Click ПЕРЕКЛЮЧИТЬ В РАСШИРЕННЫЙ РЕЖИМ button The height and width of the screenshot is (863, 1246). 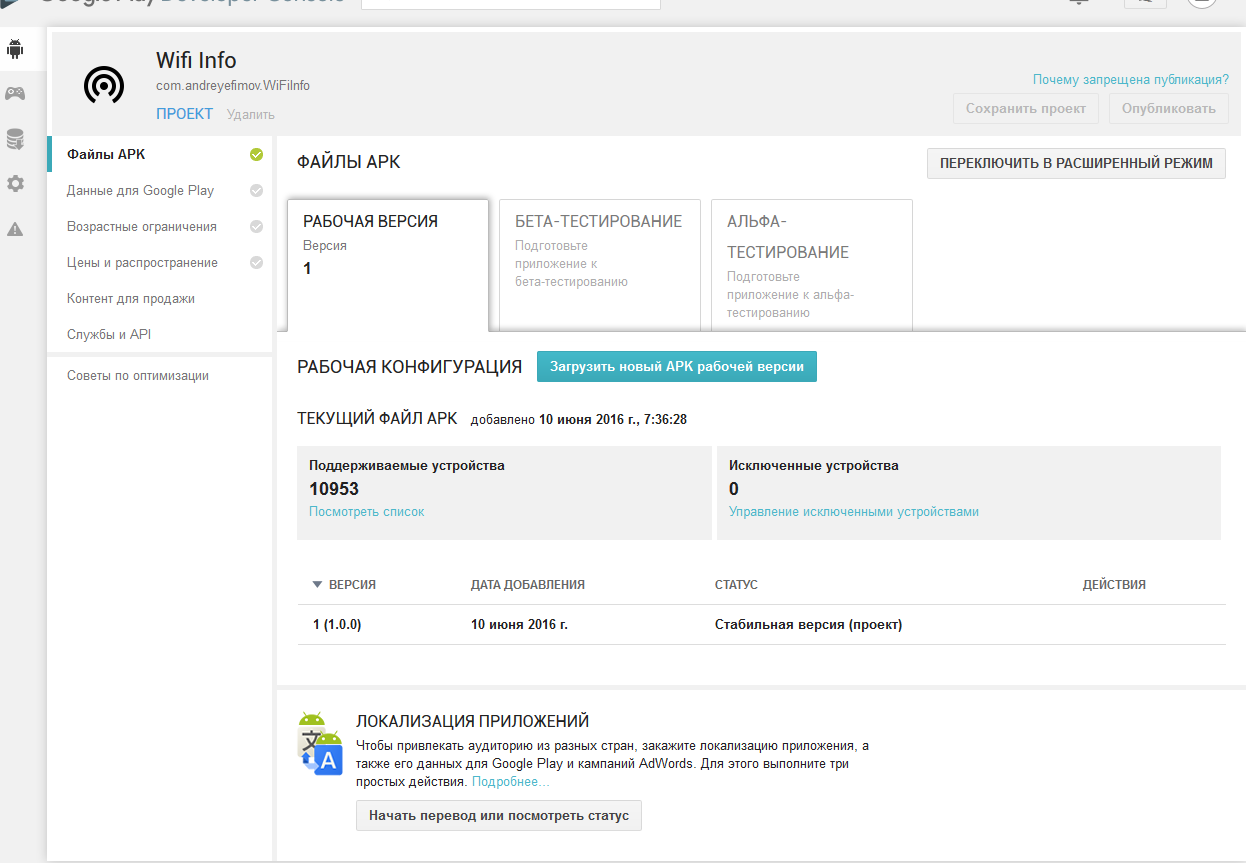pos(1076,164)
